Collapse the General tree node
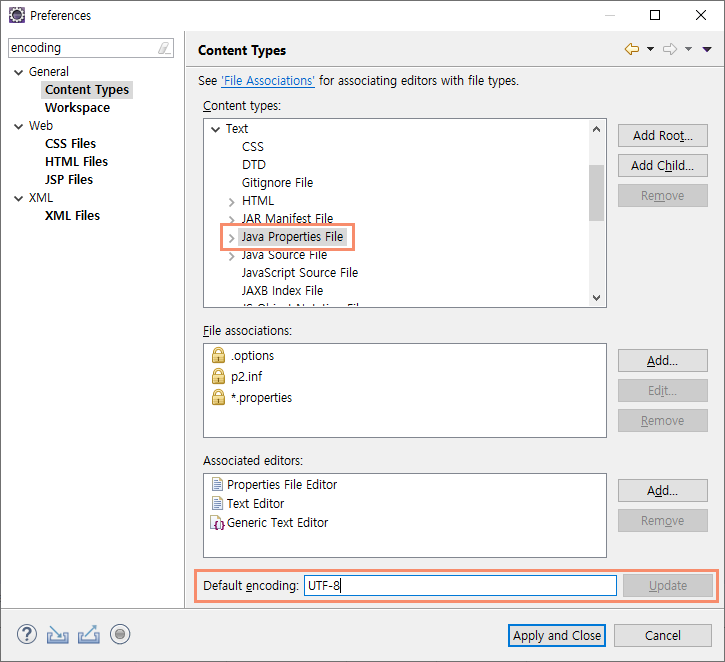Viewport: 725px width, 662px height. [18, 72]
